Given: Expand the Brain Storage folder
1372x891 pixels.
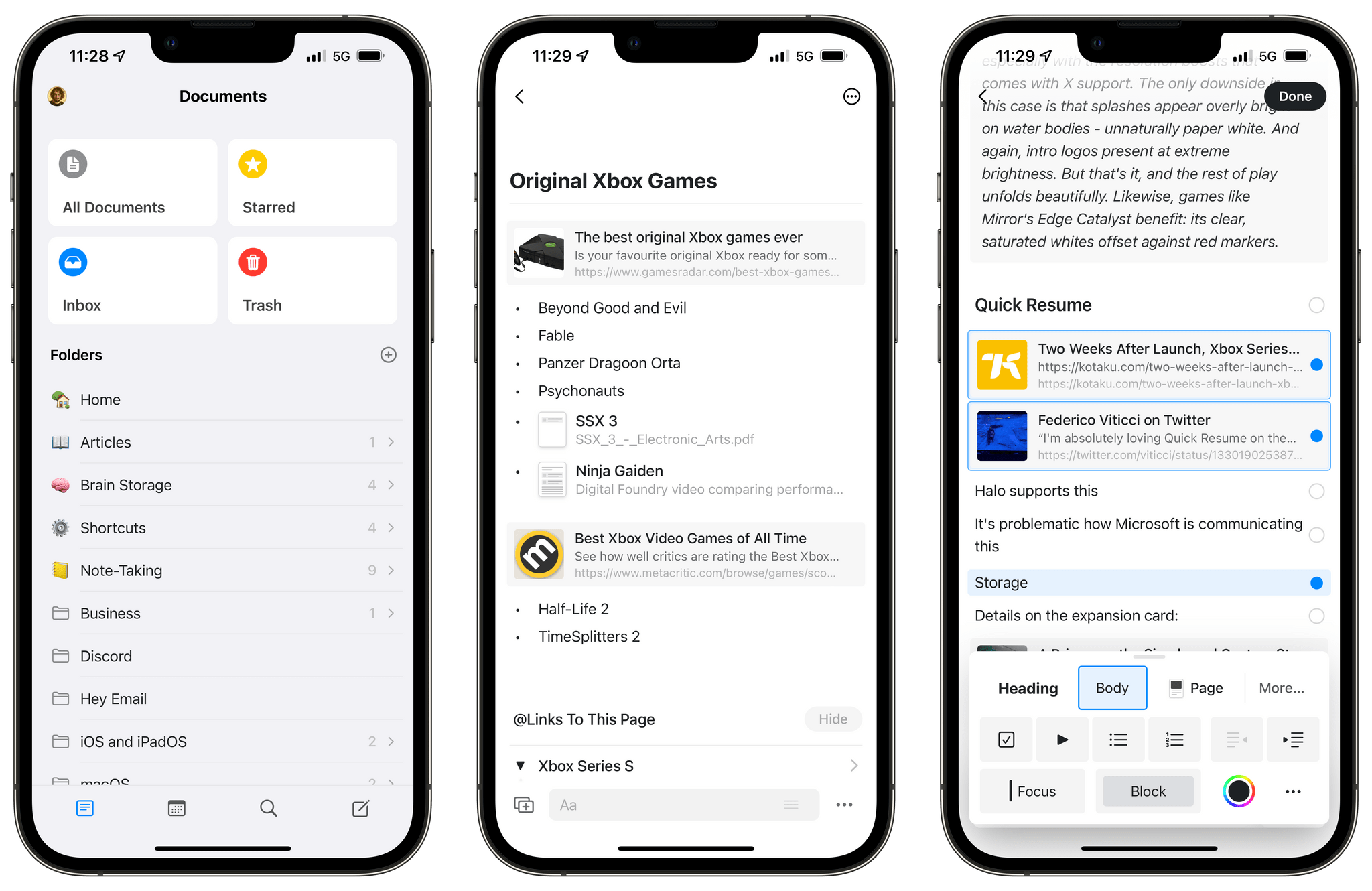Looking at the screenshot, I should 392,486.
